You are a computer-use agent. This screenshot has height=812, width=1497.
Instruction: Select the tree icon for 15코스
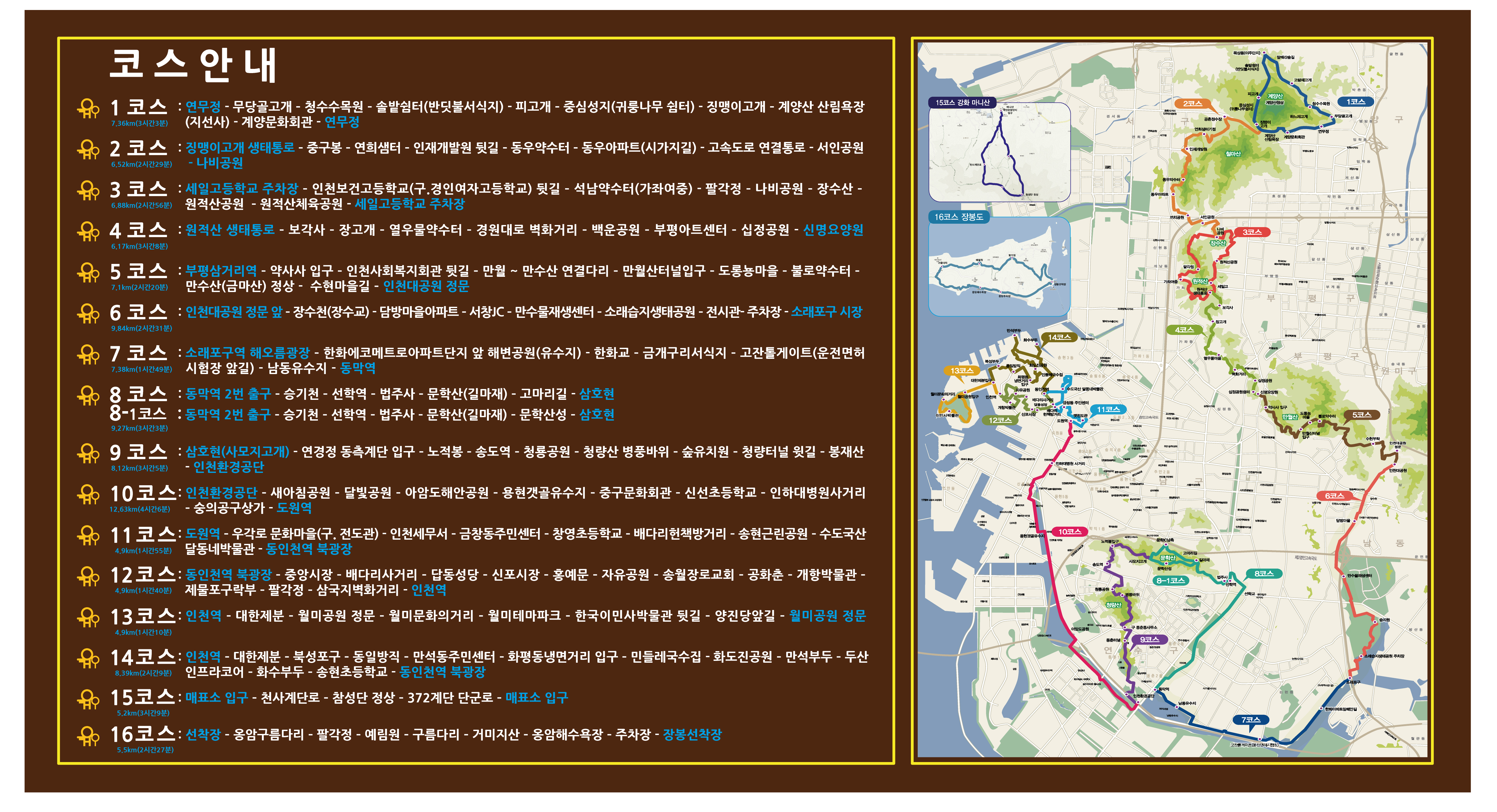tap(88, 699)
